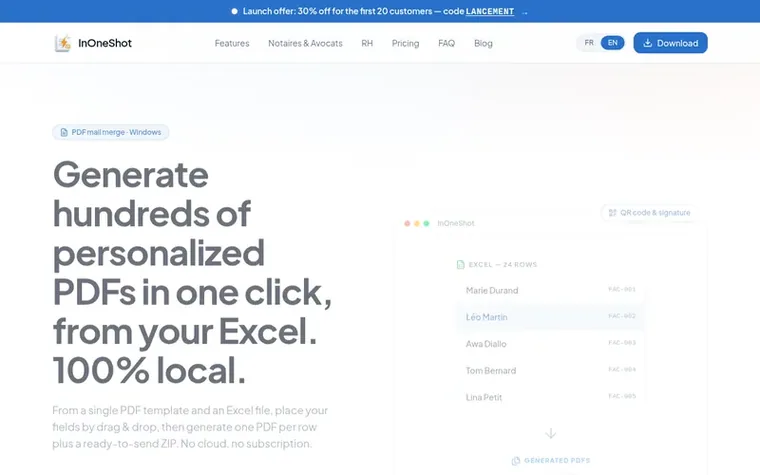Click the Excel file icon beside 24 ROWS
760x475 pixels.
(x=460, y=264)
